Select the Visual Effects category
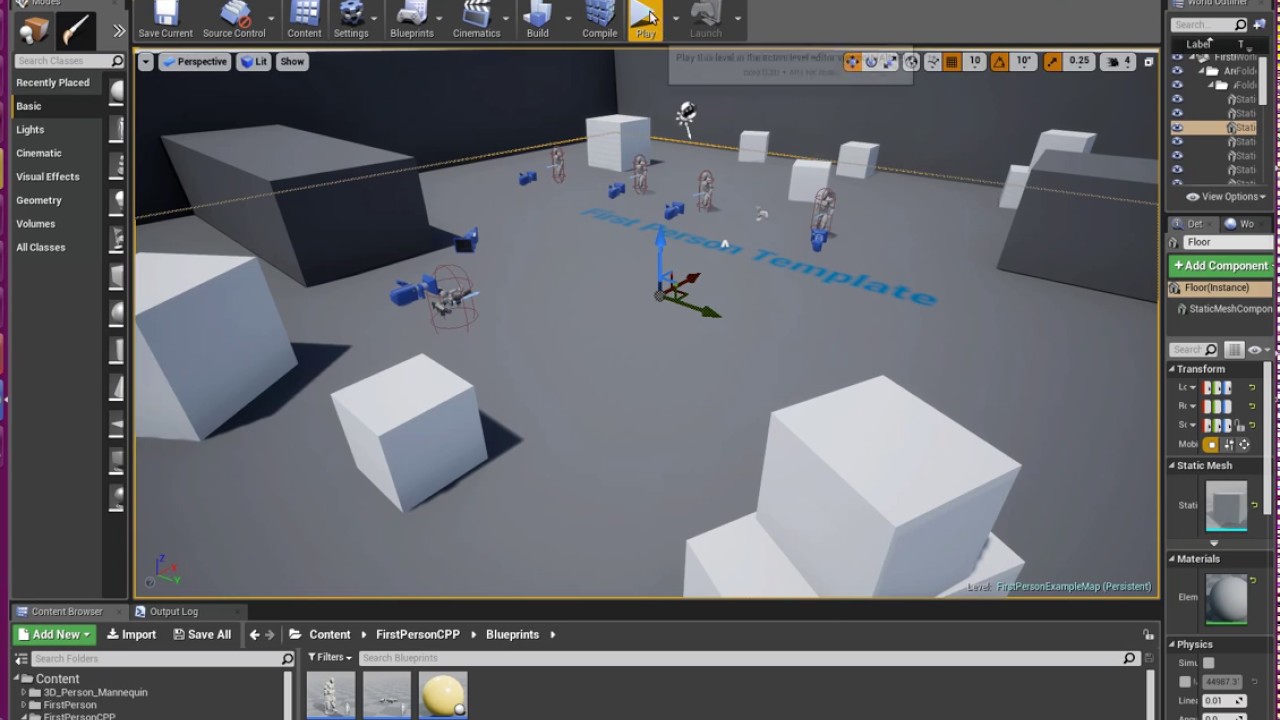The image size is (1280, 720). [x=48, y=177]
